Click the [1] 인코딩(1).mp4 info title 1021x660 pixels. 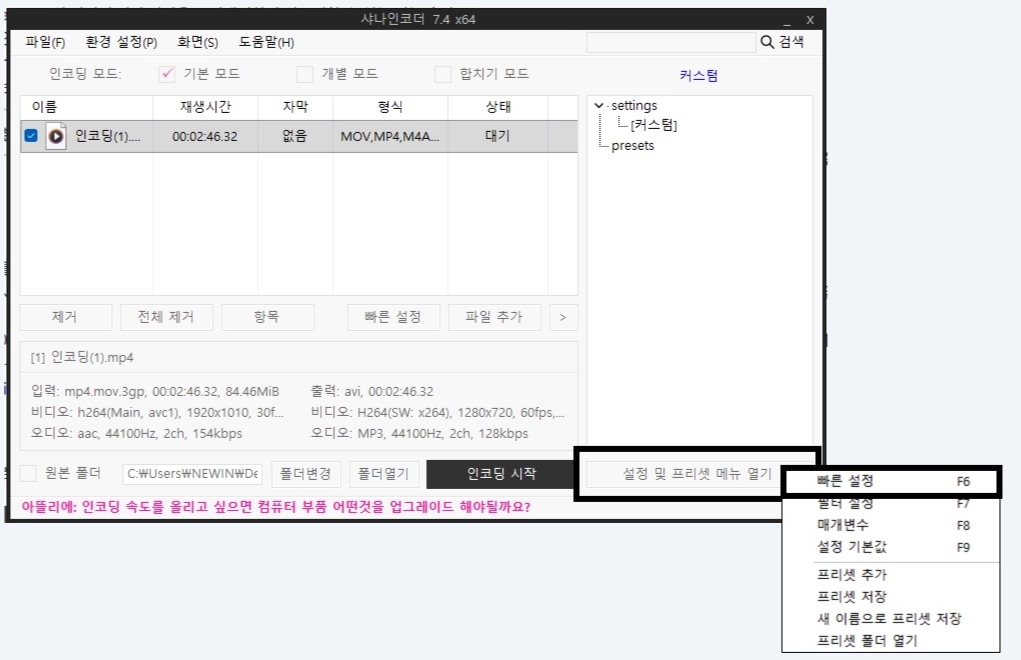click(82, 357)
